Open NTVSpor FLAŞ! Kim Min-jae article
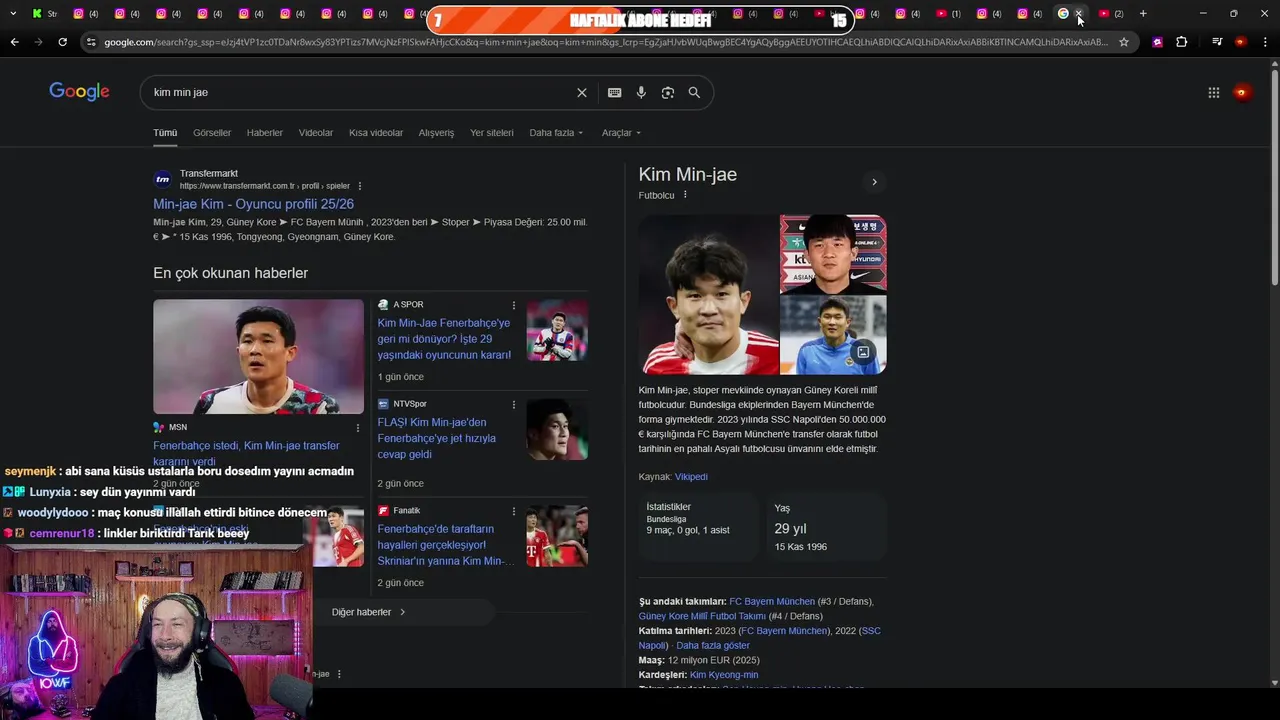The image size is (1280, 720). [x=437, y=438]
